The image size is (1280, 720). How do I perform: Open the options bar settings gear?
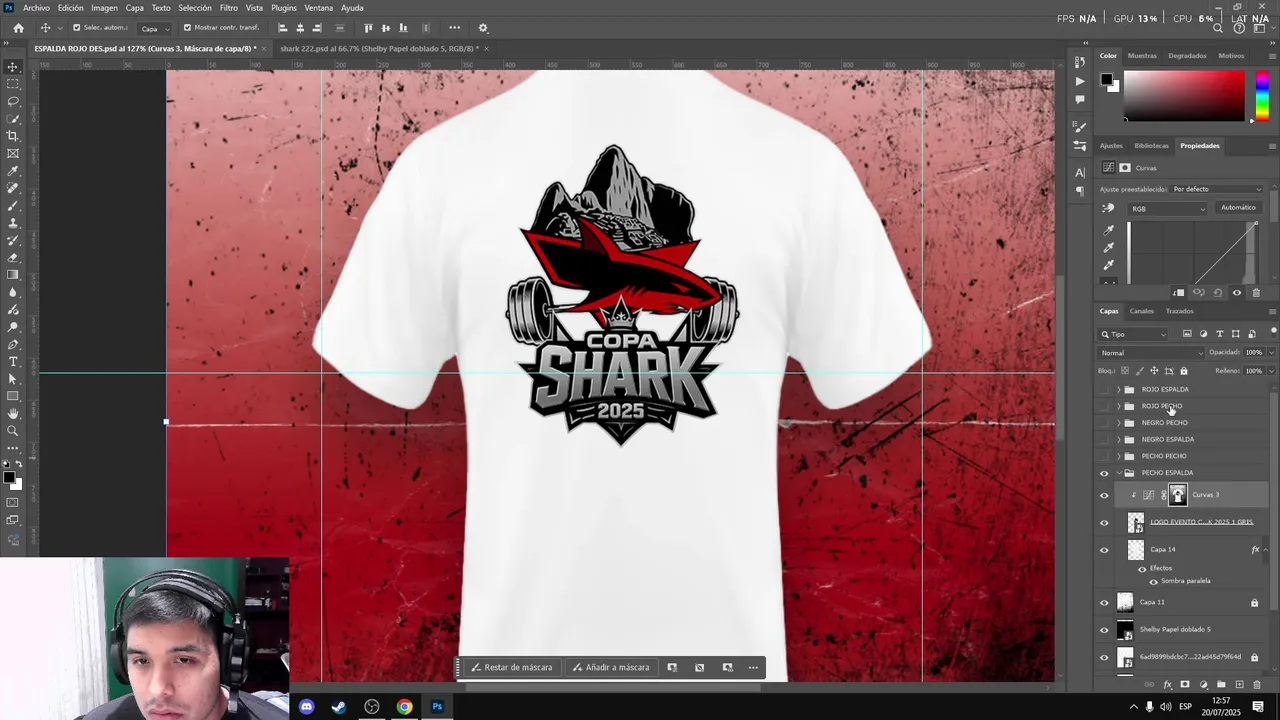(x=483, y=28)
